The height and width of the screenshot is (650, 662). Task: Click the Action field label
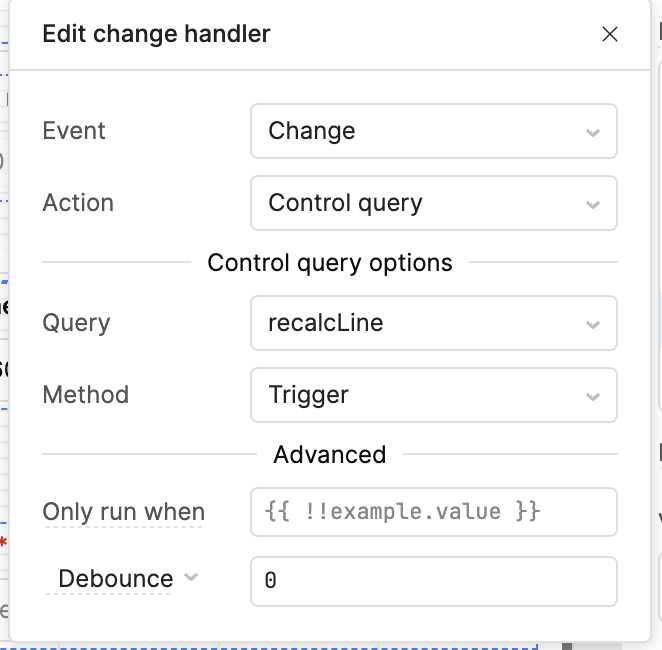(78, 203)
